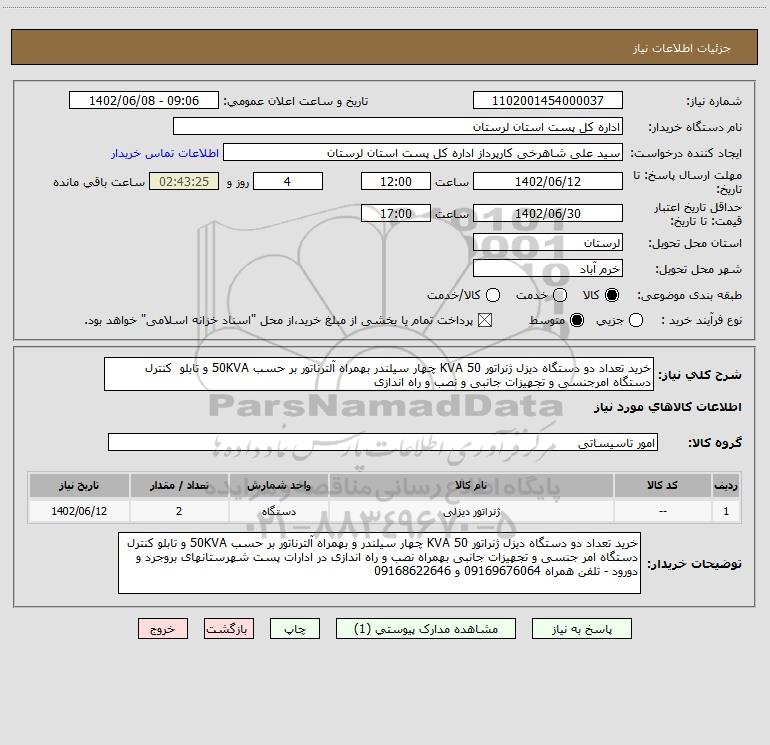This screenshot has height=745, width=770.
Task: Click the دستگاه unit cell
Action: pyautogui.click(x=278, y=511)
